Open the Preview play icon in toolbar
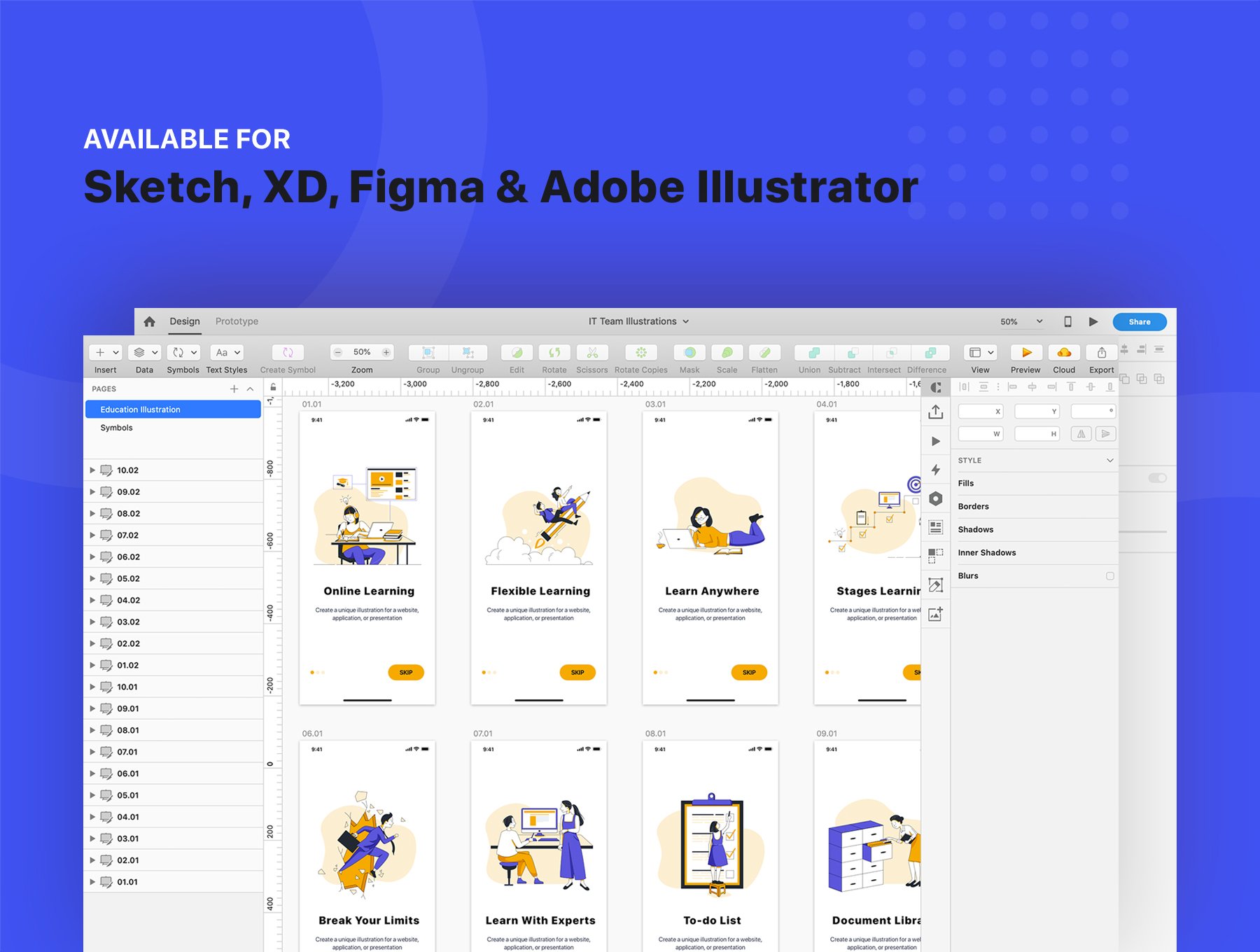 (1026, 352)
